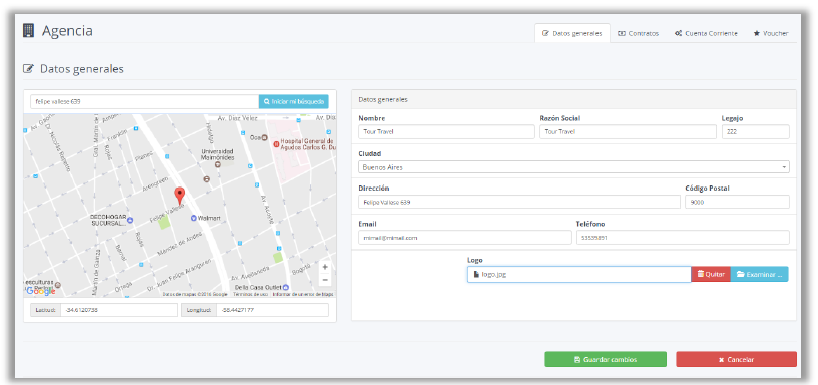
Task: Click the Hospital General de Agudos marker
Action: click(x=276, y=143)
